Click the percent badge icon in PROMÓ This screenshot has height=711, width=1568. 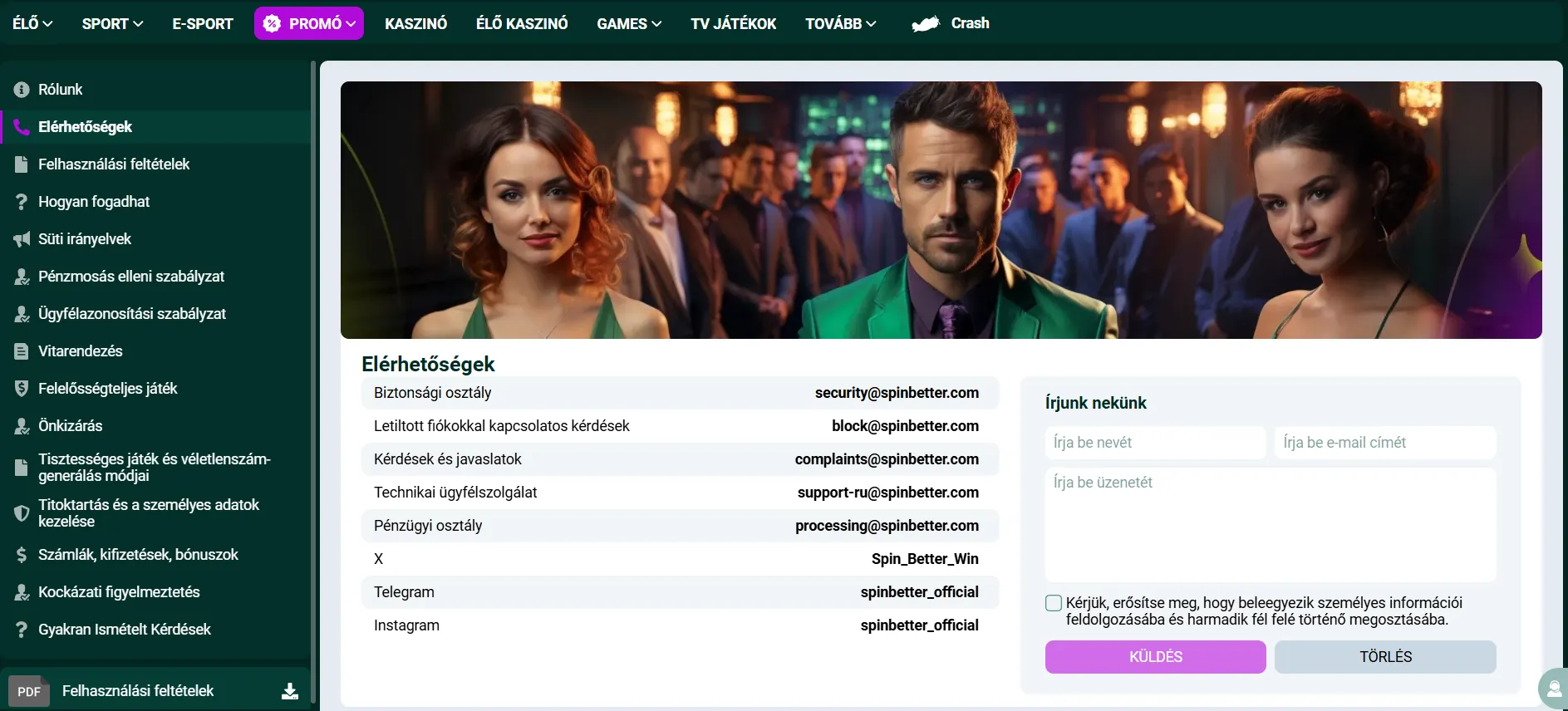click(x=272, y=24)
